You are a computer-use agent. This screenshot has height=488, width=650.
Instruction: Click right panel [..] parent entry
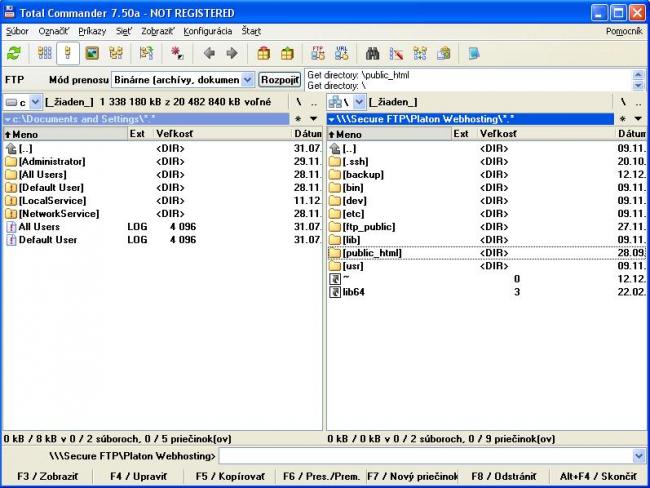(x=487, y=148)
